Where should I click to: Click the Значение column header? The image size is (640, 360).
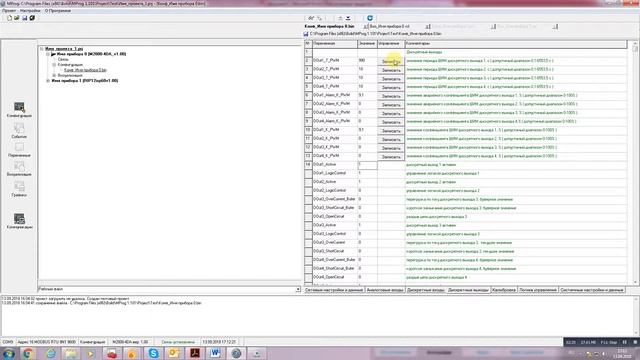pos(367,43)
